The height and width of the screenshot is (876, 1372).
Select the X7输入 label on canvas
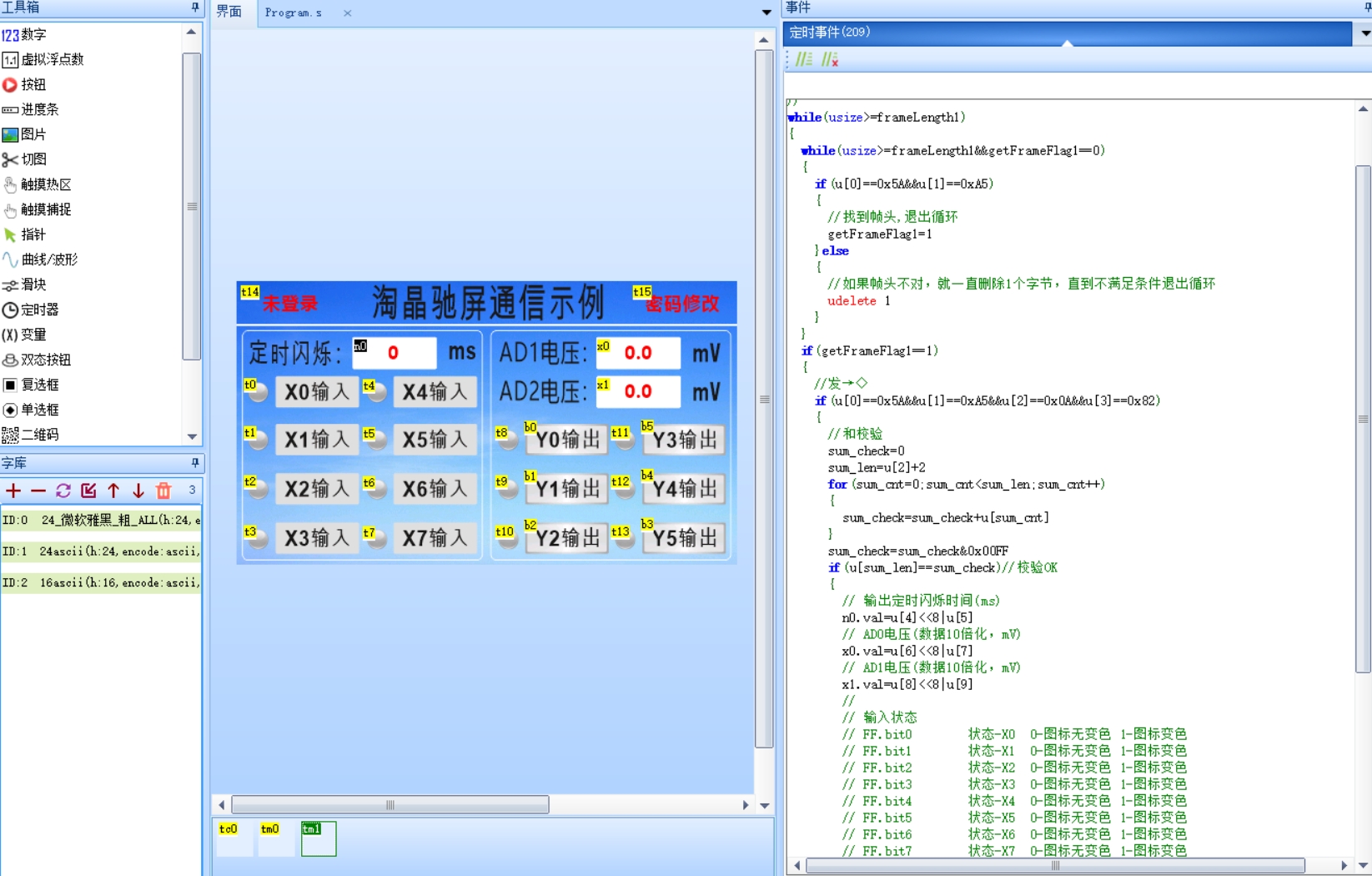coord(435,538)
